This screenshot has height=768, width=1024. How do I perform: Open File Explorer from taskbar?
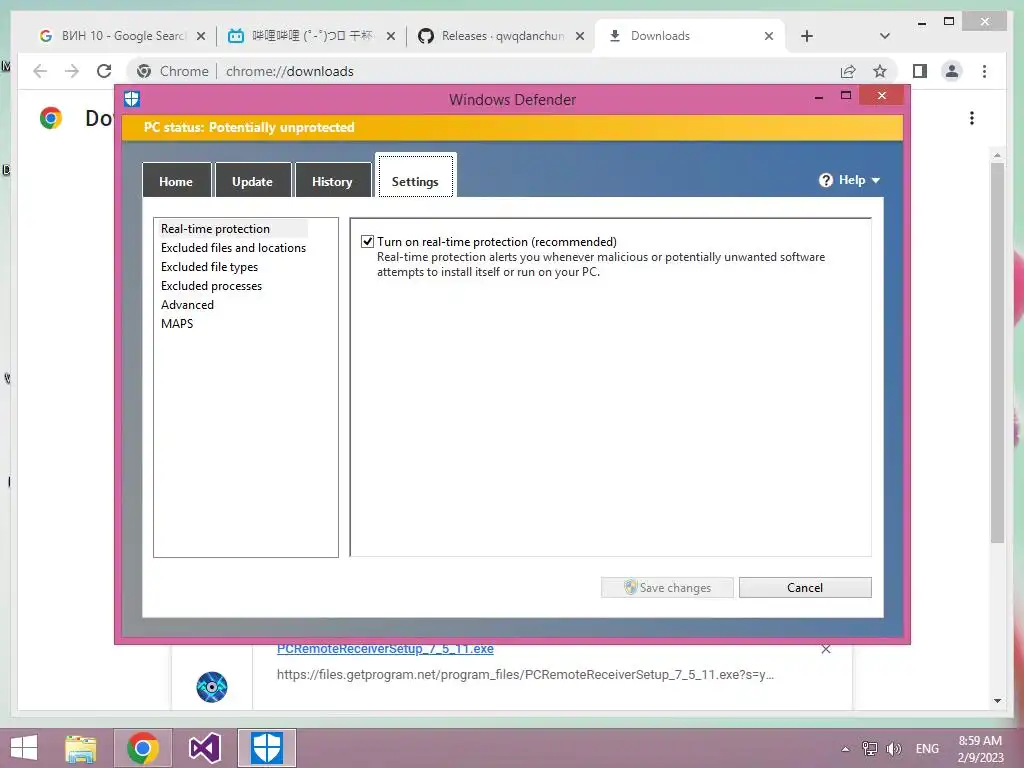click(x=81, y=748)
